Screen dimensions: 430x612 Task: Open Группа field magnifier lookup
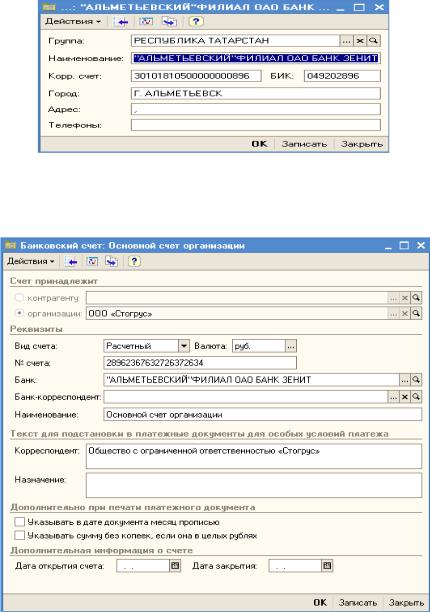(373, 41)
